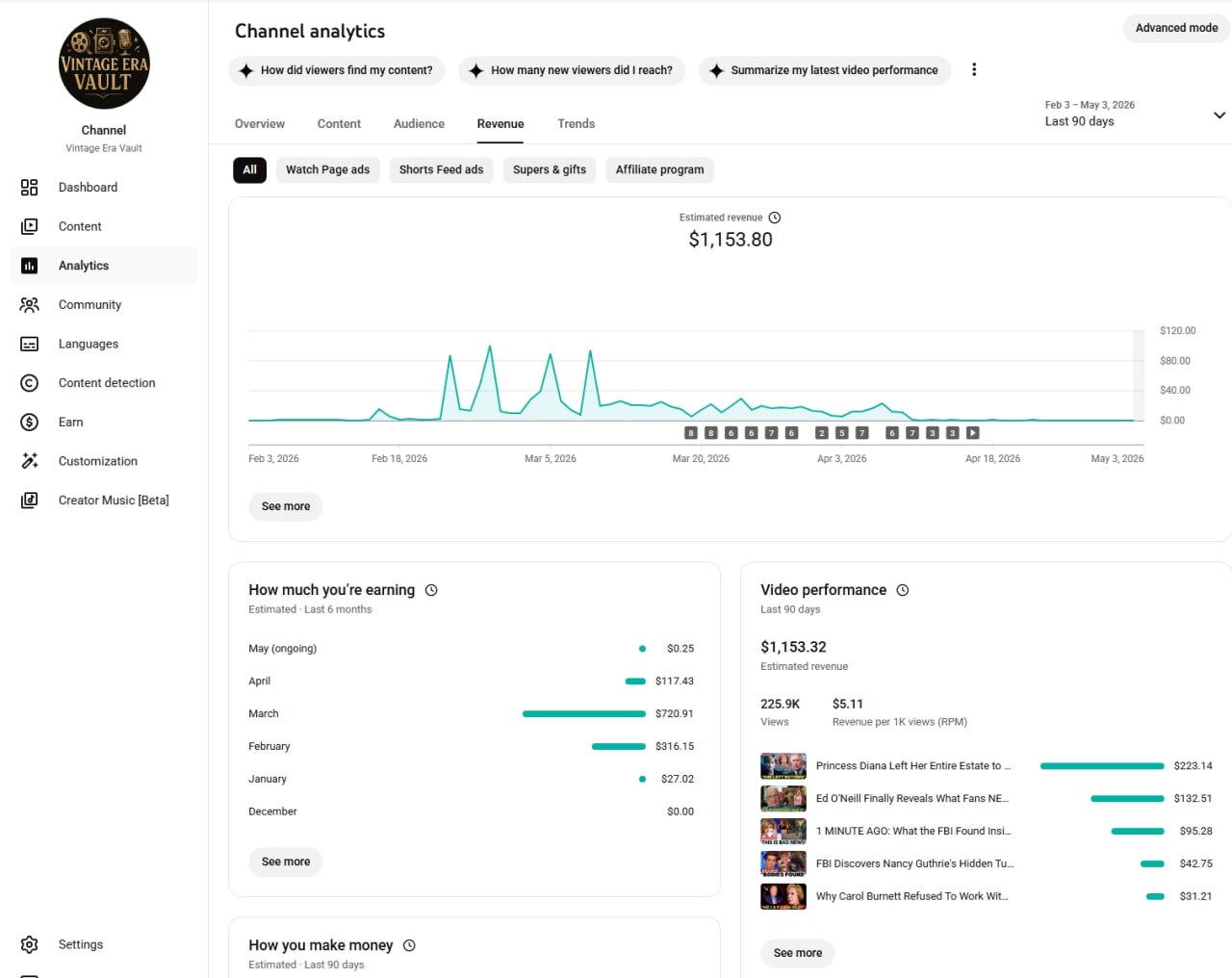Click the Advanced mode button
1232x978 pixels.
pyautogui.click(x=1176, y=28)
